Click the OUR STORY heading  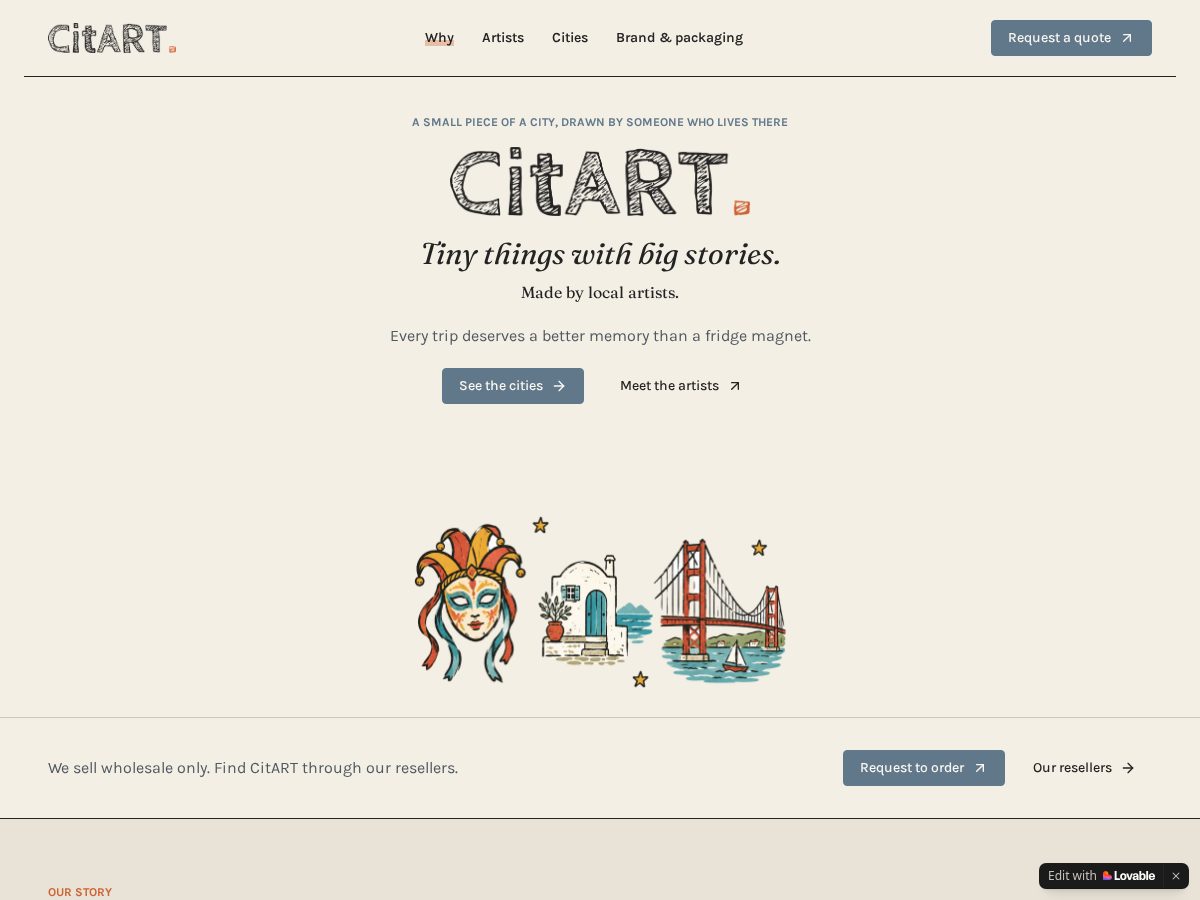tap(80, 892)
